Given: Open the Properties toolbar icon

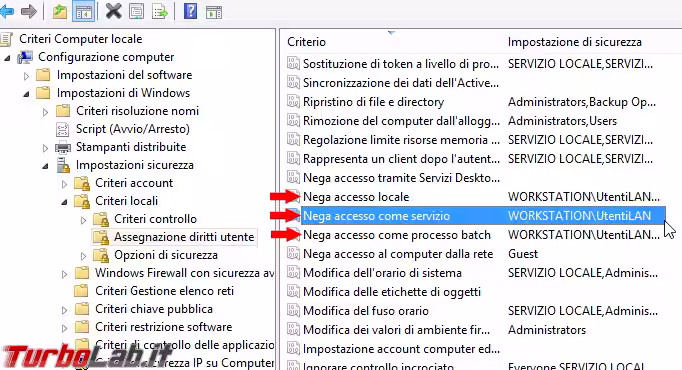Looking at the screenshot, I should click(x=137, y=12).
